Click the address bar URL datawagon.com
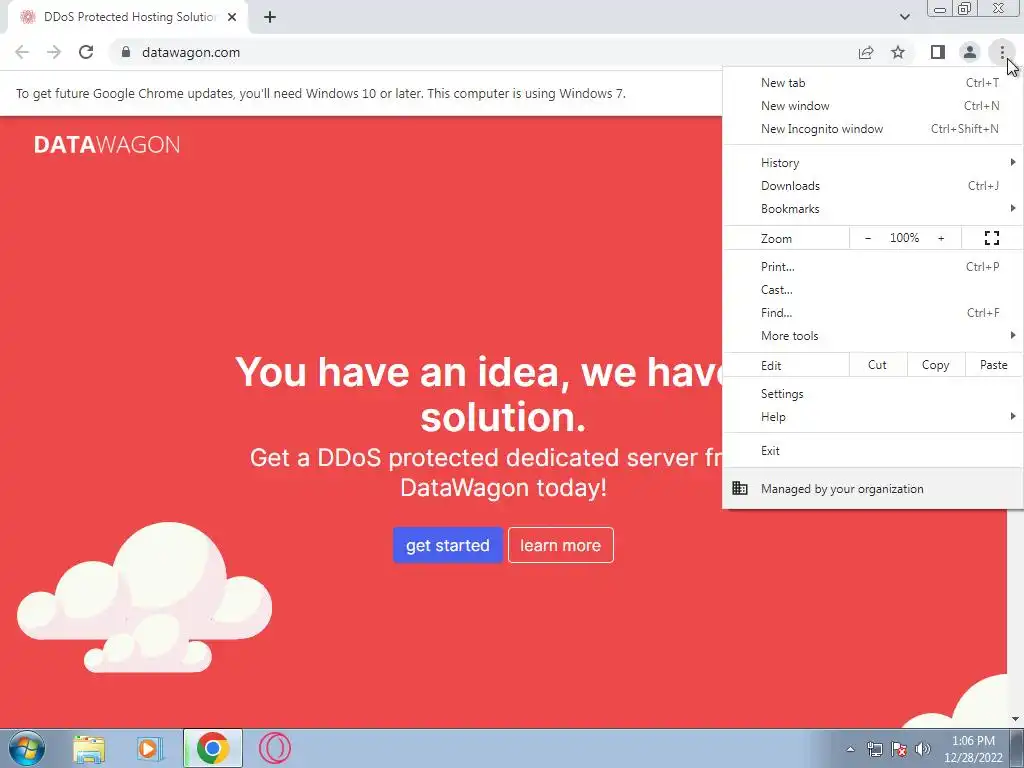Viewport: 1024px width, 768px height. point(191,52)
